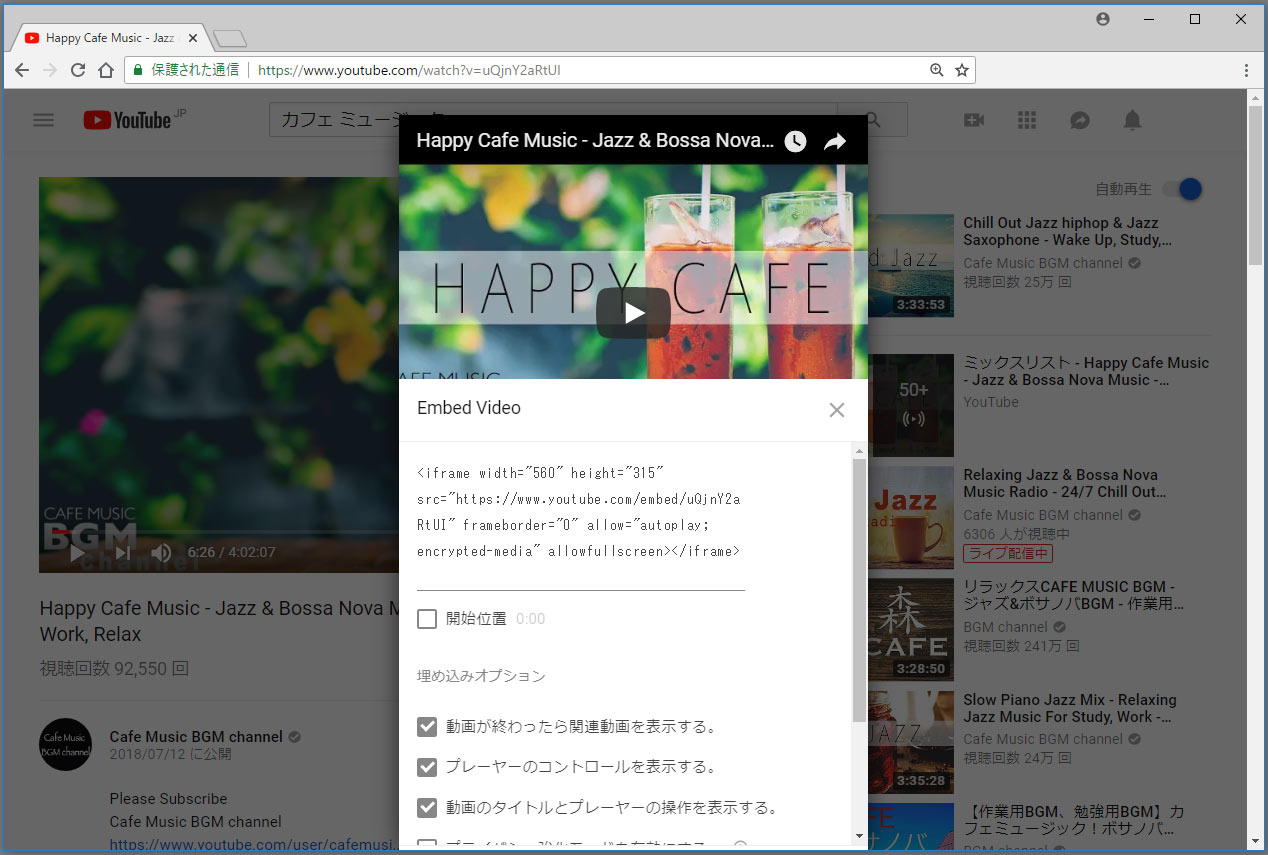
Task: Open the Chrome profile avatar icon
Action: coord(1103,19)
